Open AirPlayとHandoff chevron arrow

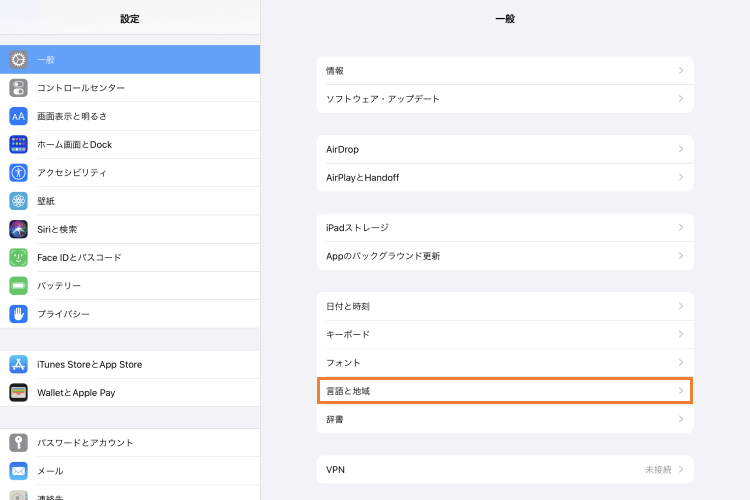point(681,177)
